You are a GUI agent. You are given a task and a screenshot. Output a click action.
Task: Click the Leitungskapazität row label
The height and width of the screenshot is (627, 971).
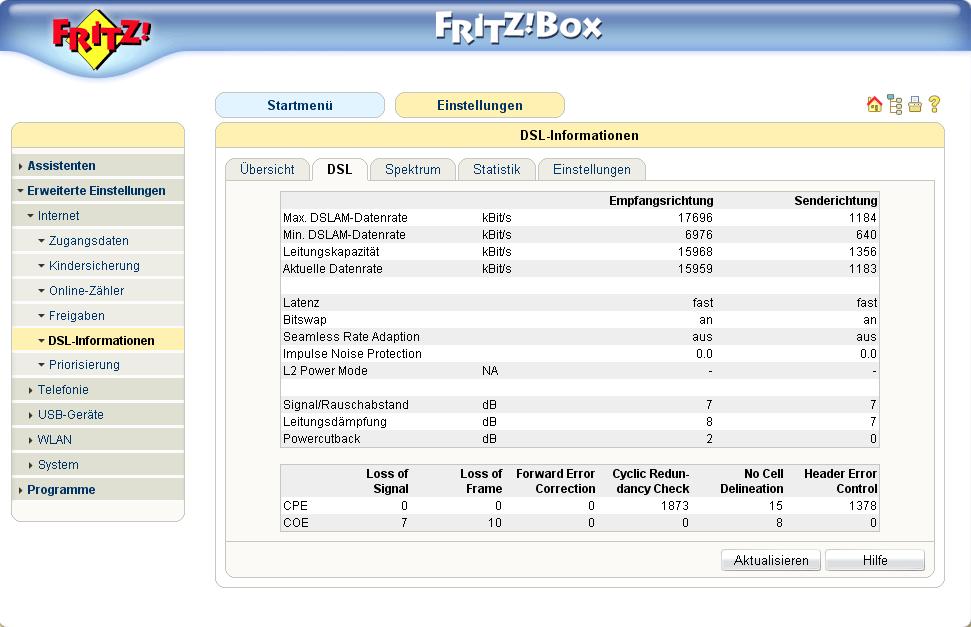331,252
